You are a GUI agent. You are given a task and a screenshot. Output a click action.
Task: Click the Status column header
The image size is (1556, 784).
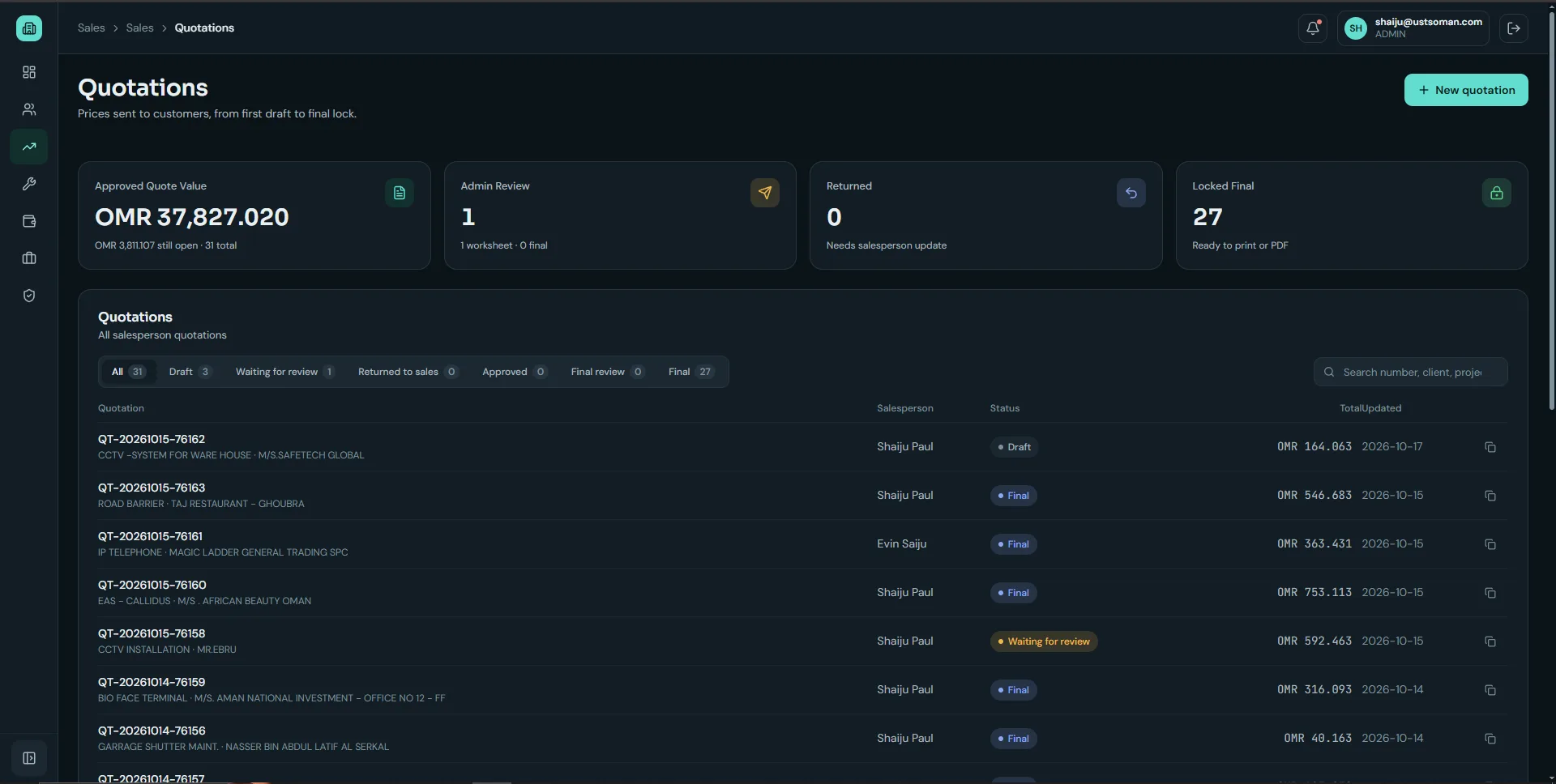point(1005,408)
